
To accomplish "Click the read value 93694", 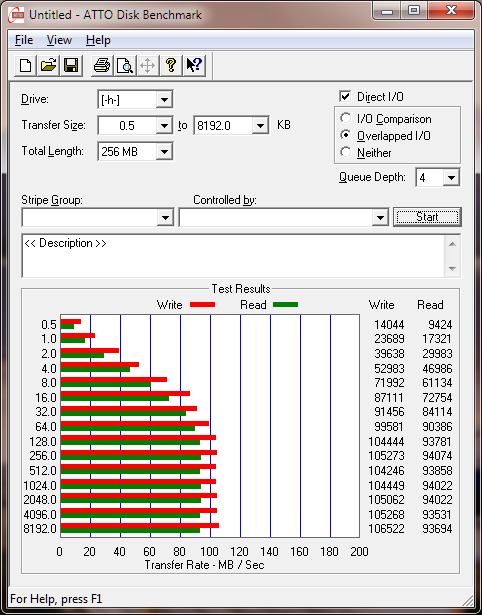I will (437, 529).
